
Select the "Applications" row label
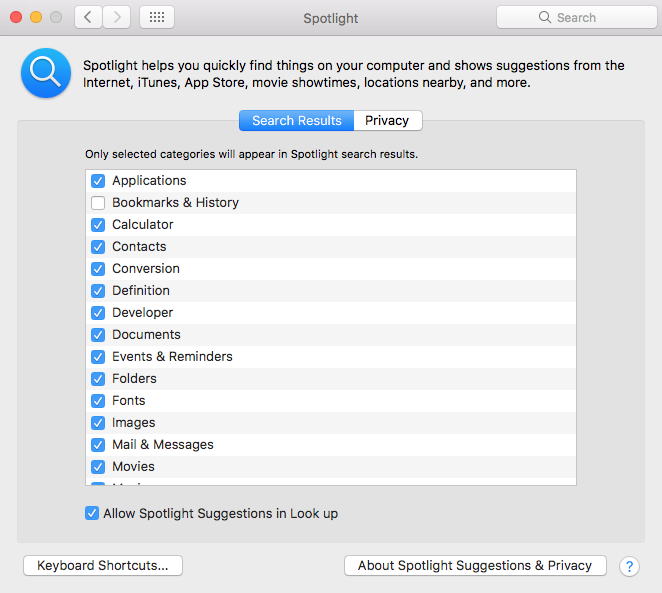pyautogui.click(x=149, y=181)
